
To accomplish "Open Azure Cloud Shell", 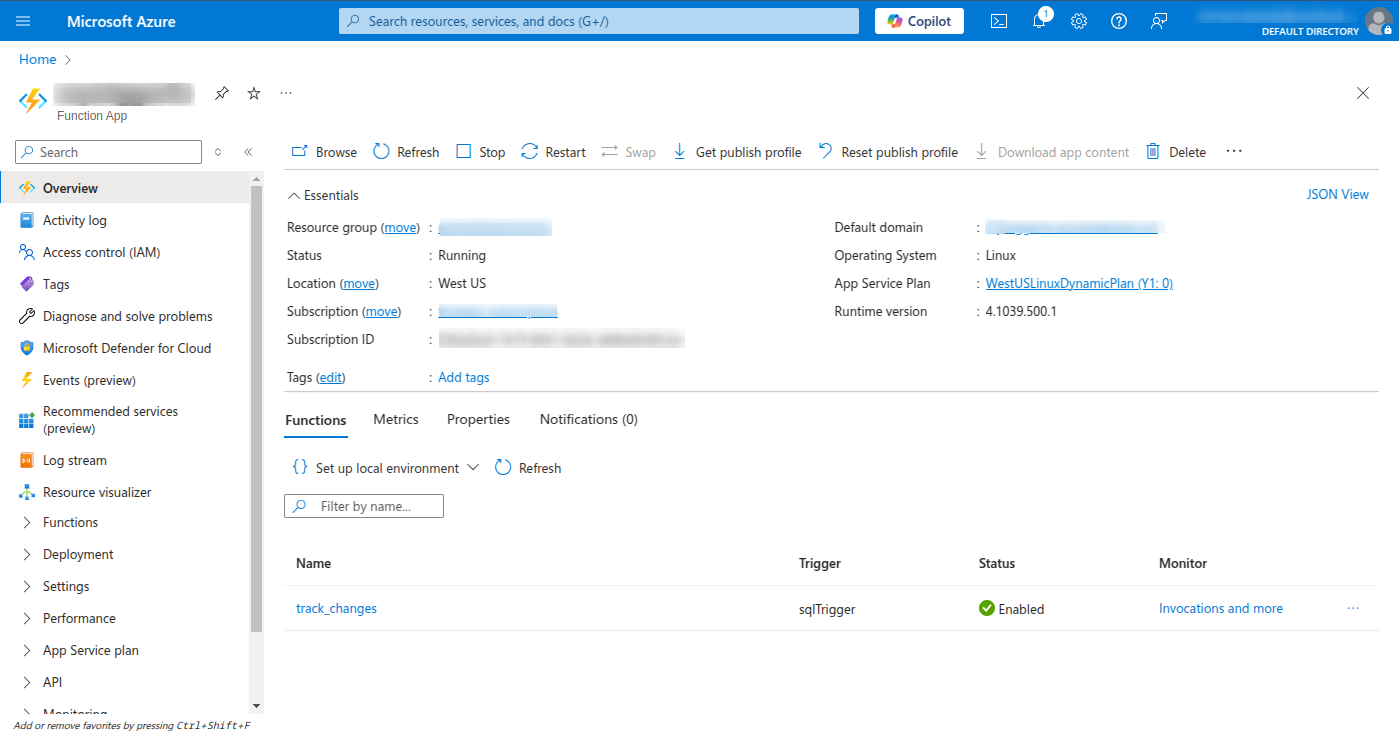I will pyautogui.click(x=998, y=20).
